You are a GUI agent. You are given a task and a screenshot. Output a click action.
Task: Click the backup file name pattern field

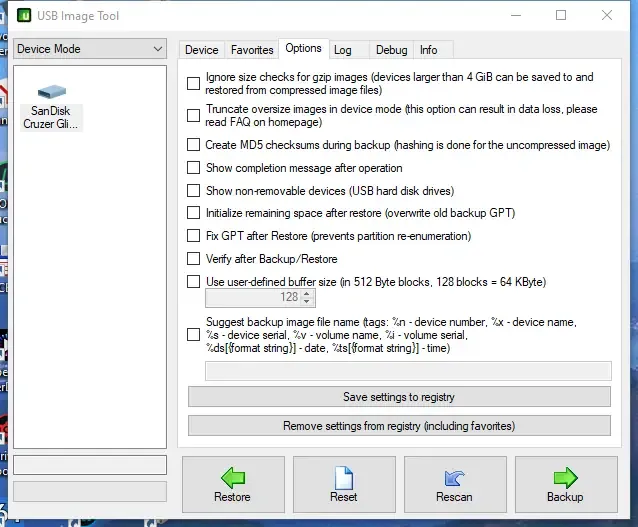[x=408, y=371]
